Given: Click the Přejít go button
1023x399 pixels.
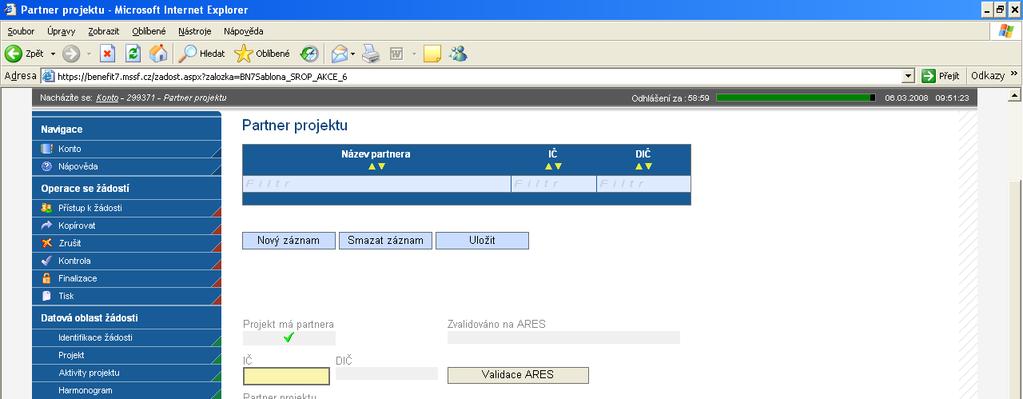Looking at the screenshot, I should click(x=941, y=76).
